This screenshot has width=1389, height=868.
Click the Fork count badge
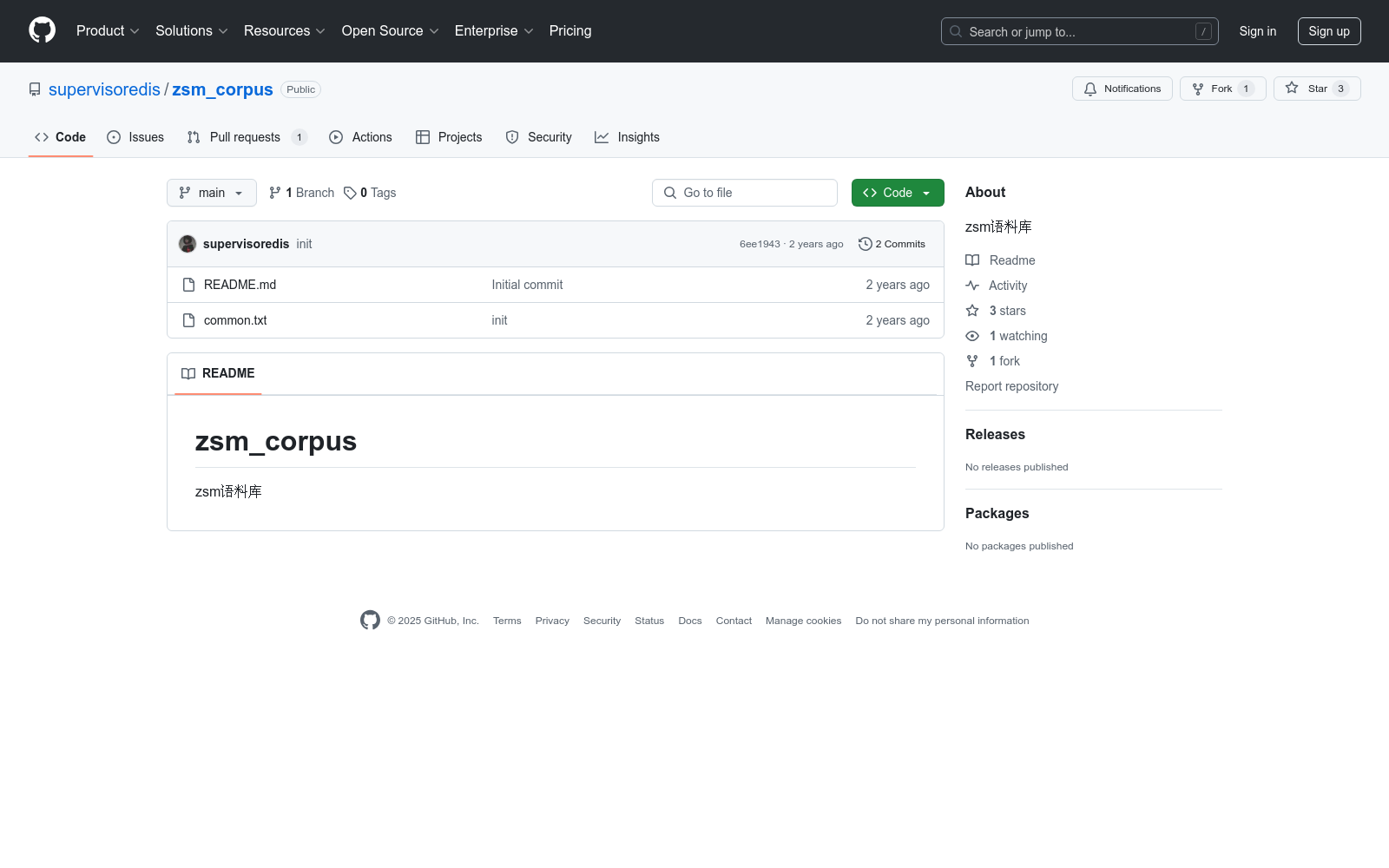coord(1246,89)
